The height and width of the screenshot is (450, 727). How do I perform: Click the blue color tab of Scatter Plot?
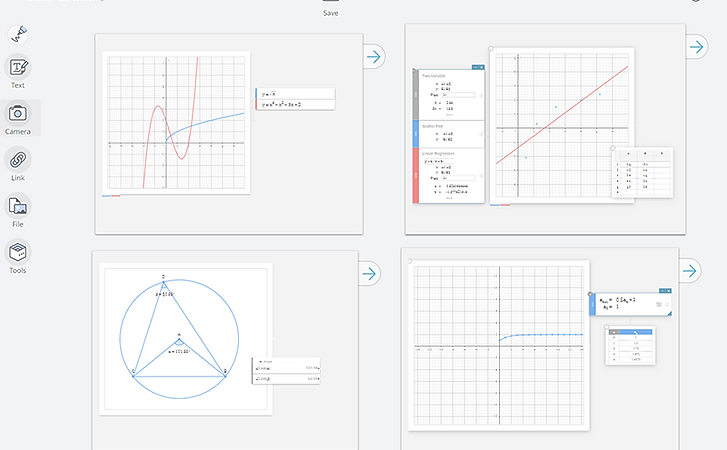coord(416,134)
